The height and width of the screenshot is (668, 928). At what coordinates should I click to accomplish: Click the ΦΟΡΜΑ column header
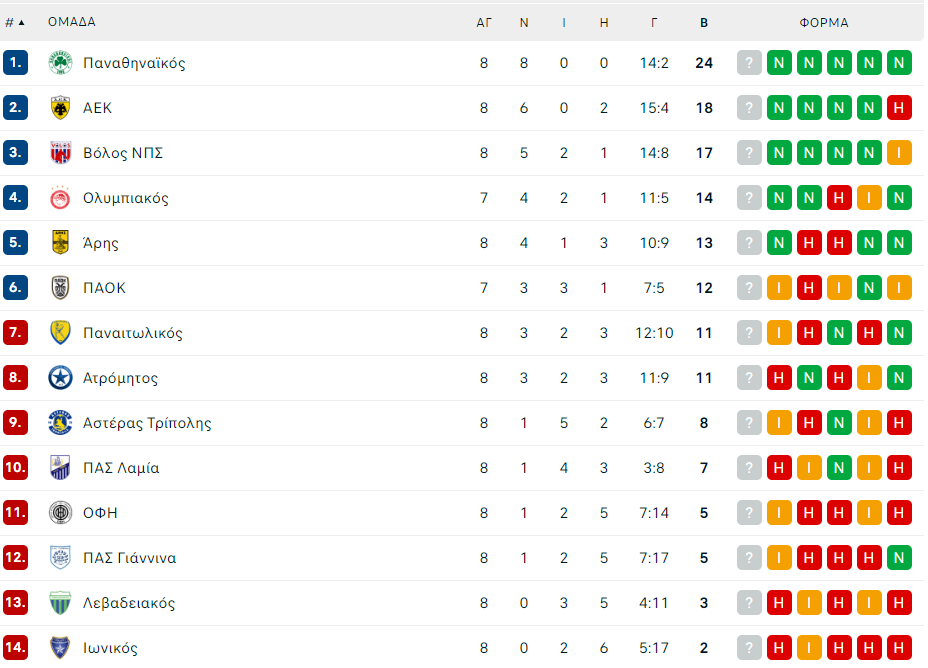coord(824,22)
